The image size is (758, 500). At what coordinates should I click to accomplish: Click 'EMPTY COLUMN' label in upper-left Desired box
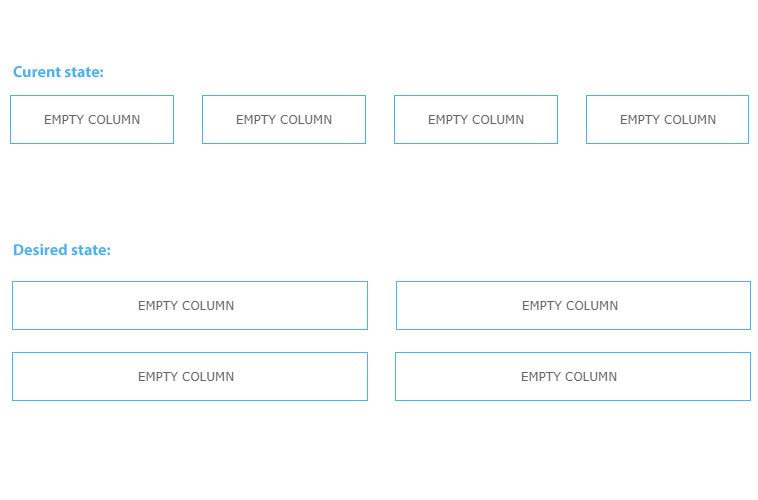point(186,306)
